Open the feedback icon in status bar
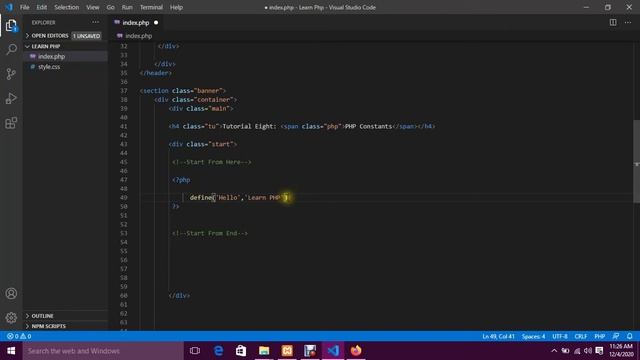The height and width of the screenshot is (360, 640). point(616,336)
